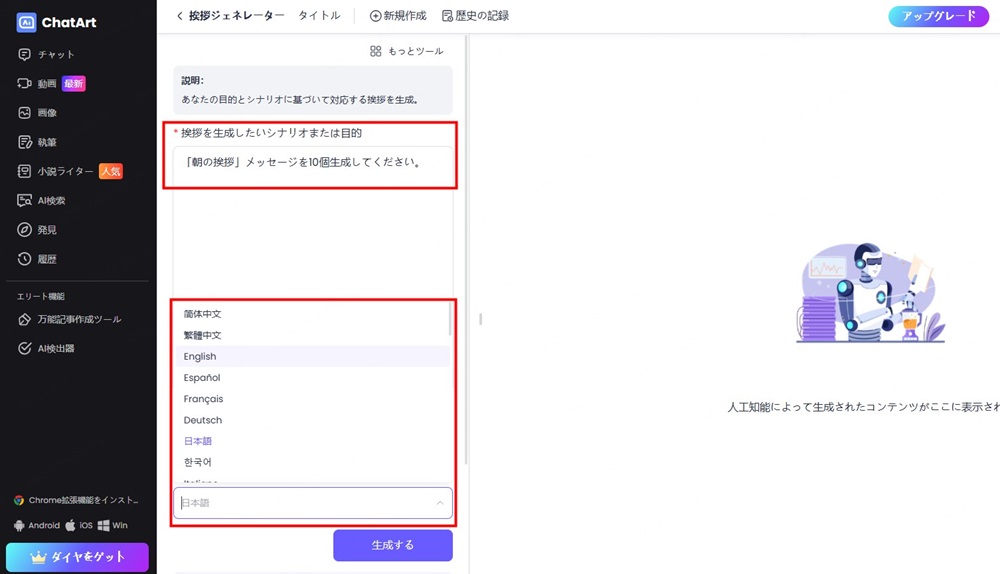Open 万能記事作成ツール in sidebar
The image size is (1000, 574).
click(79, 319)
